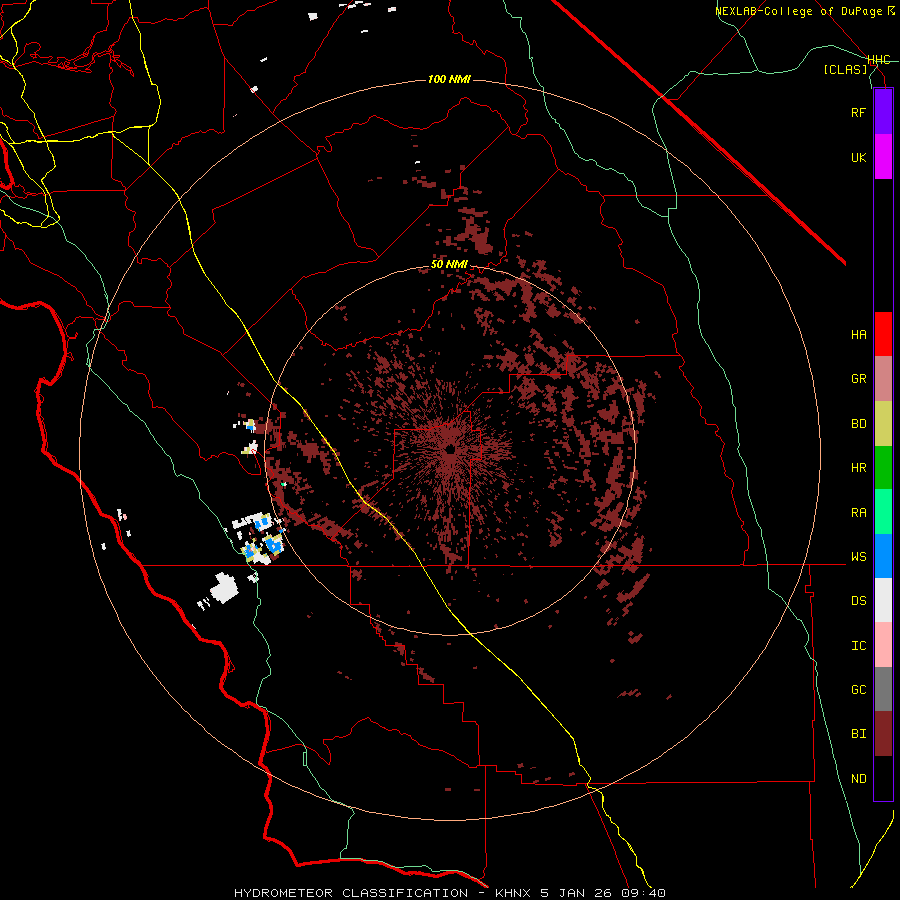Click the HYDROMETEOR CLASSIFICATION title text

tap(351, 893)
